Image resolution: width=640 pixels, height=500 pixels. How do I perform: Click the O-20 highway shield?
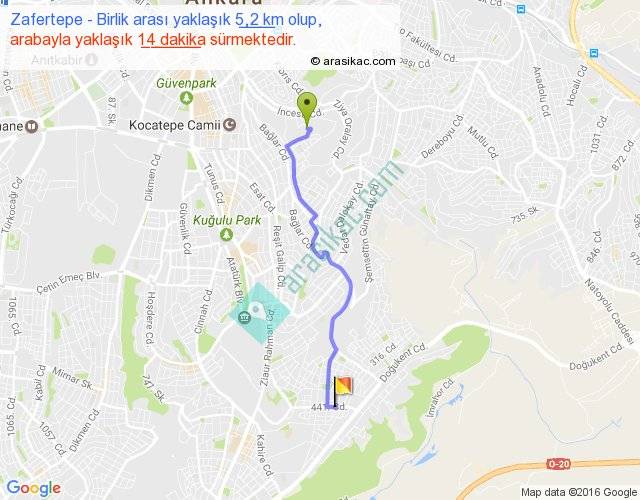click(559, 464)
